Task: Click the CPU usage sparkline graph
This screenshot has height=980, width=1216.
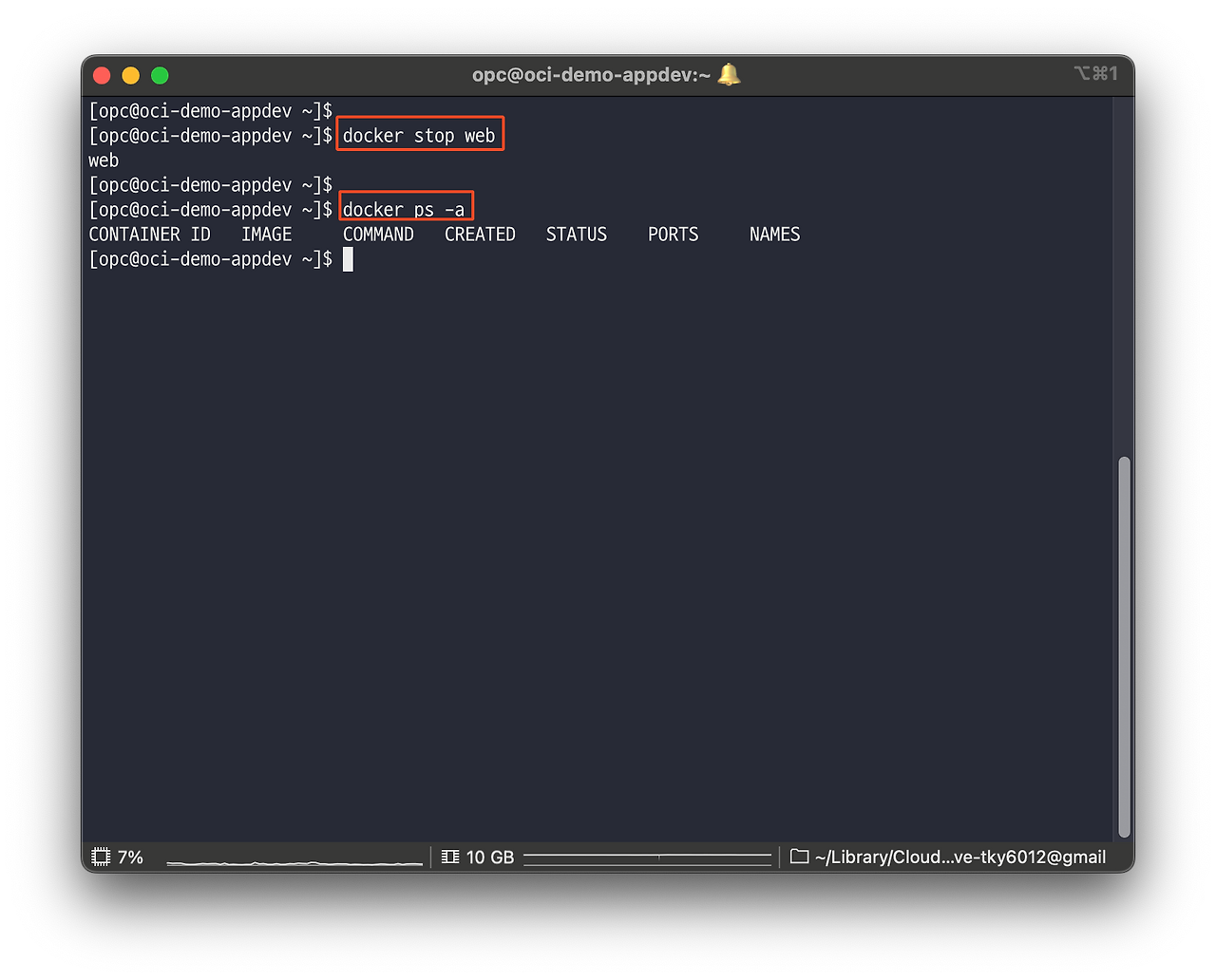Action: tap(294, 860)
